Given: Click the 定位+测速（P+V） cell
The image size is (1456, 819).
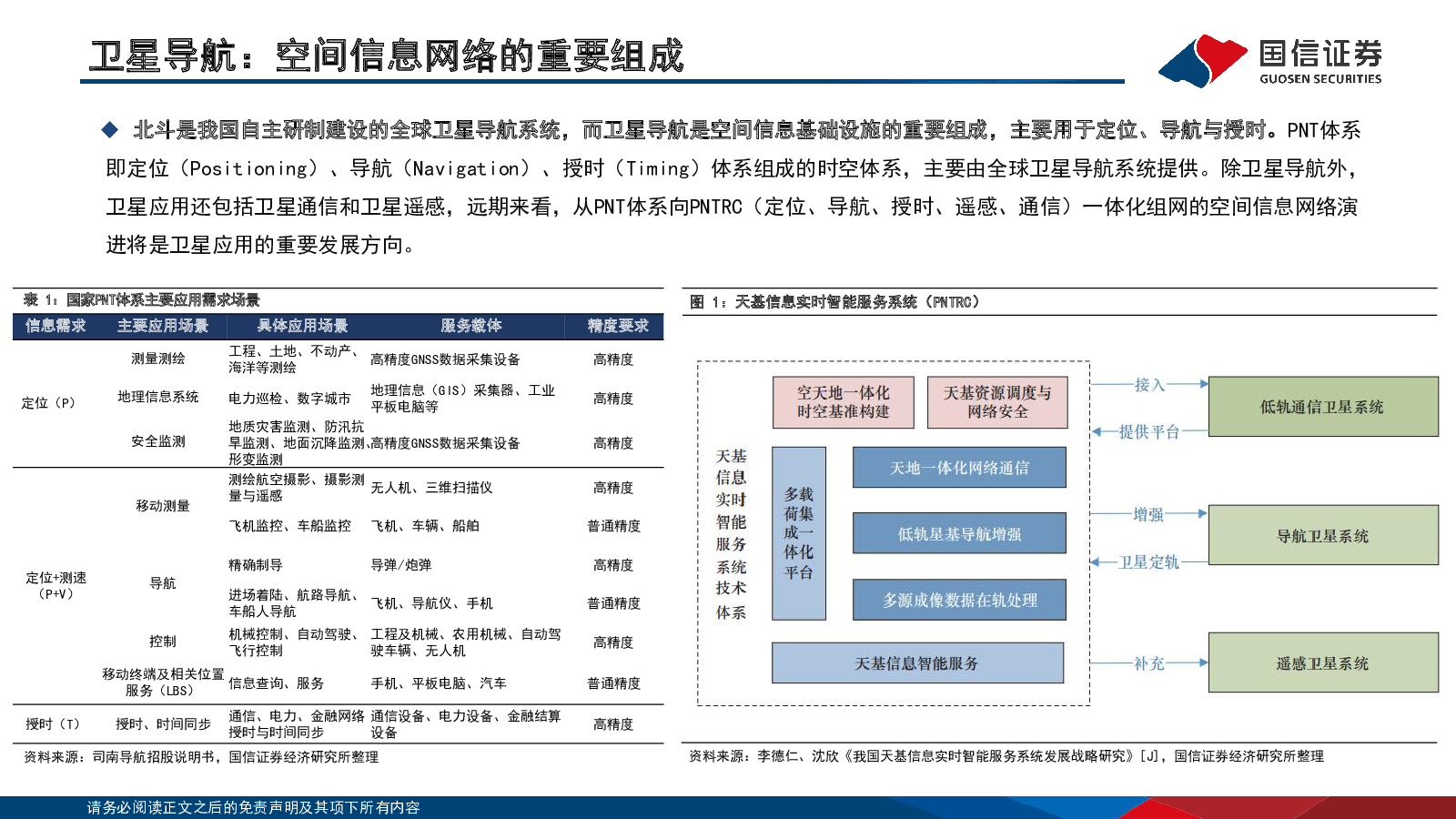Looking at the screenshot, I should click(56, 586).
